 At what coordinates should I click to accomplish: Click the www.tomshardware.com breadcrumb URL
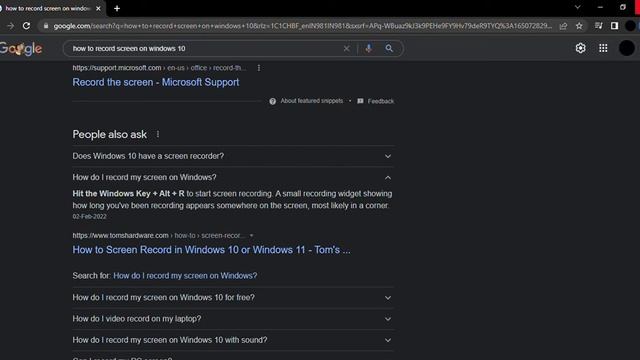(159, 236)
